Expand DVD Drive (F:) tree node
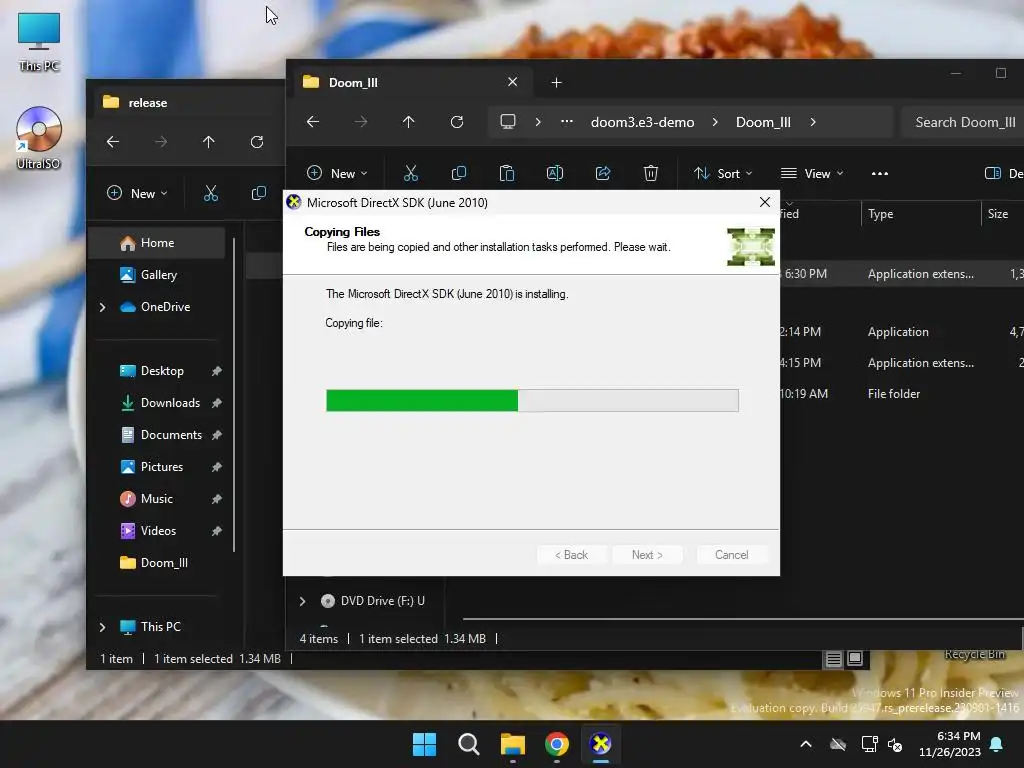This screenshot has width=1024, height=768. pyautogui.click(x=302, y=601)
